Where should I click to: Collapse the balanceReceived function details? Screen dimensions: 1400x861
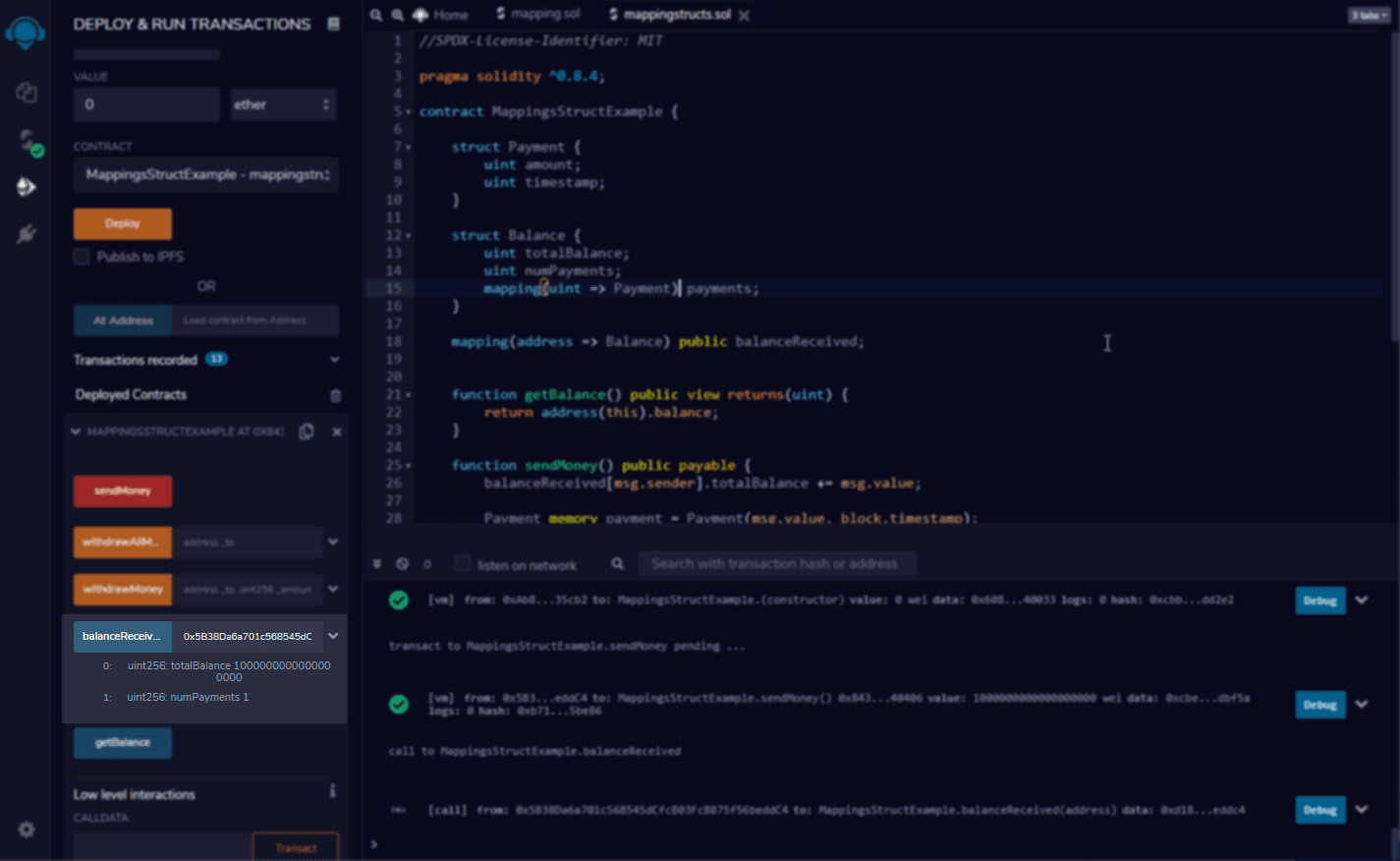333,636
